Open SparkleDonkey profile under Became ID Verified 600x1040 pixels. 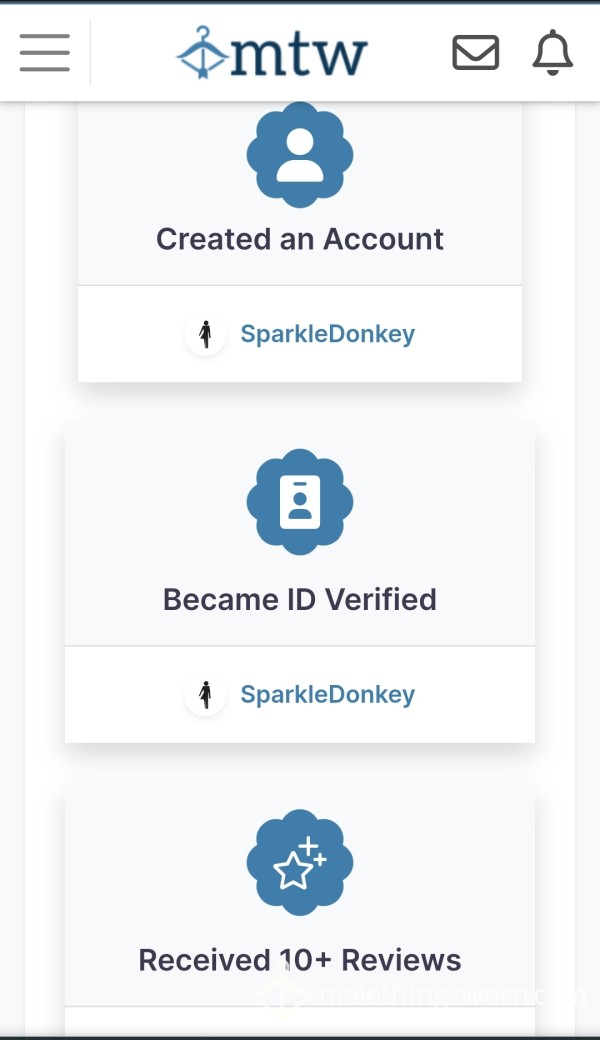[328, 694]
